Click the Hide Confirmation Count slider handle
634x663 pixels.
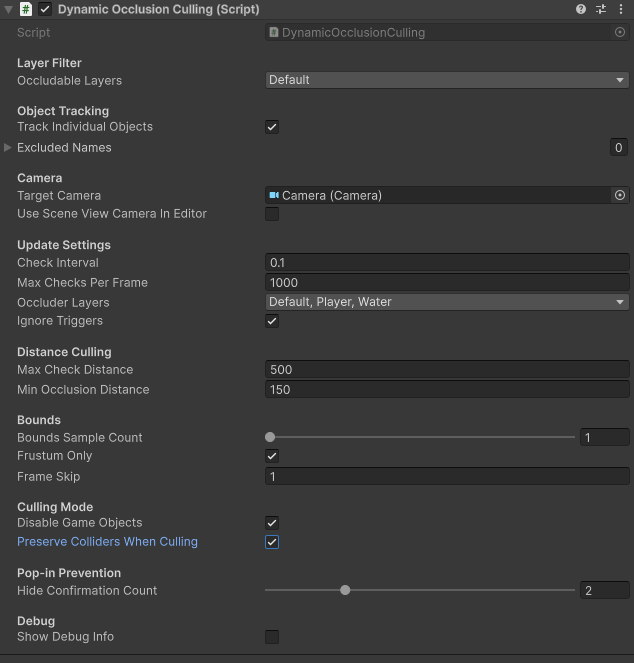(x=345, y=590)
